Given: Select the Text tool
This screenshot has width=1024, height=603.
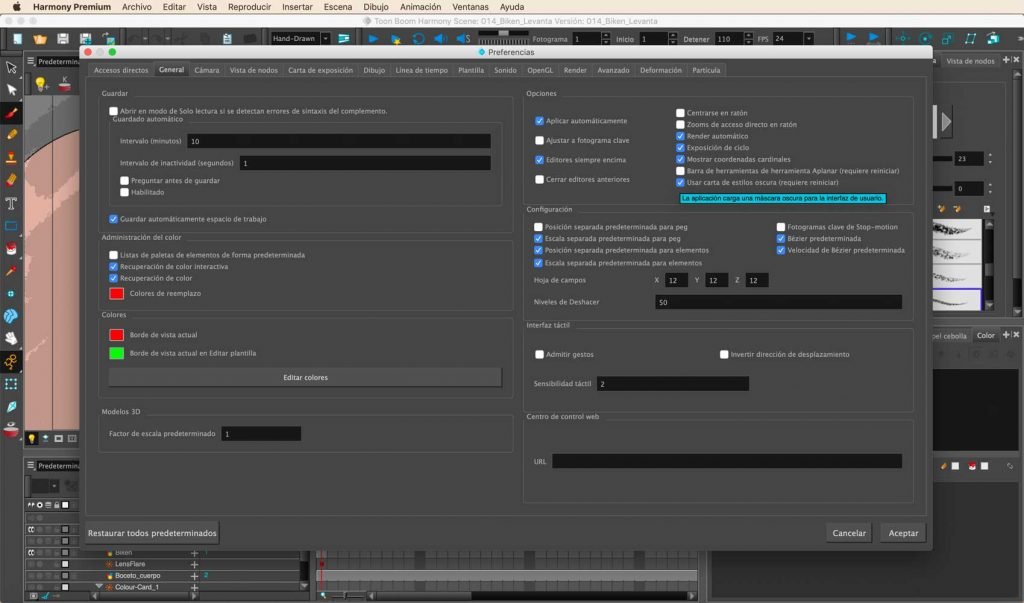Looking at the screenshot, I should [11, 203].
